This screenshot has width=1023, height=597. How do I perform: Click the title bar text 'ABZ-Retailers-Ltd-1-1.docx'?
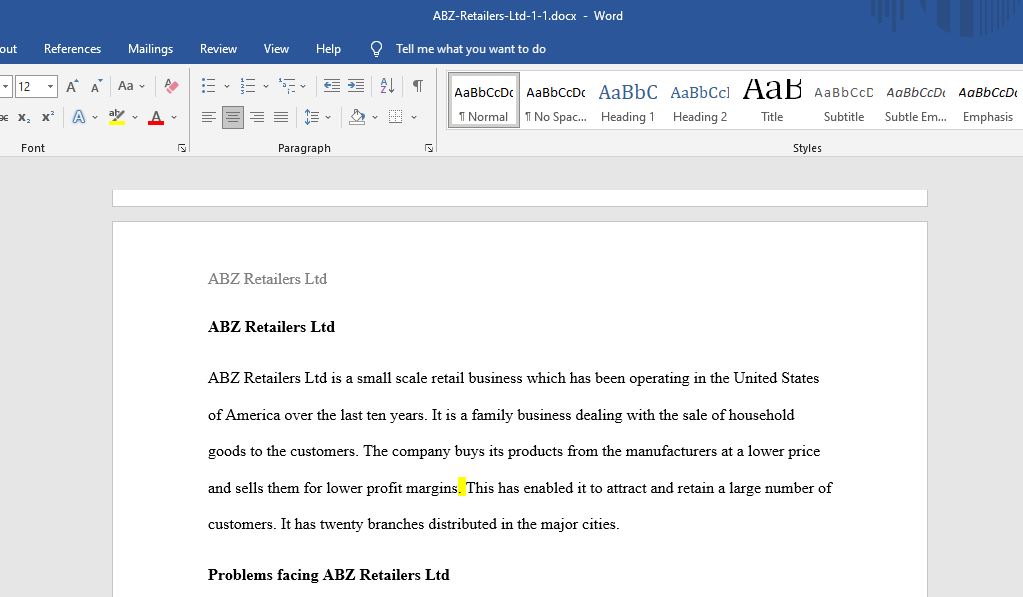coord(504,16)
